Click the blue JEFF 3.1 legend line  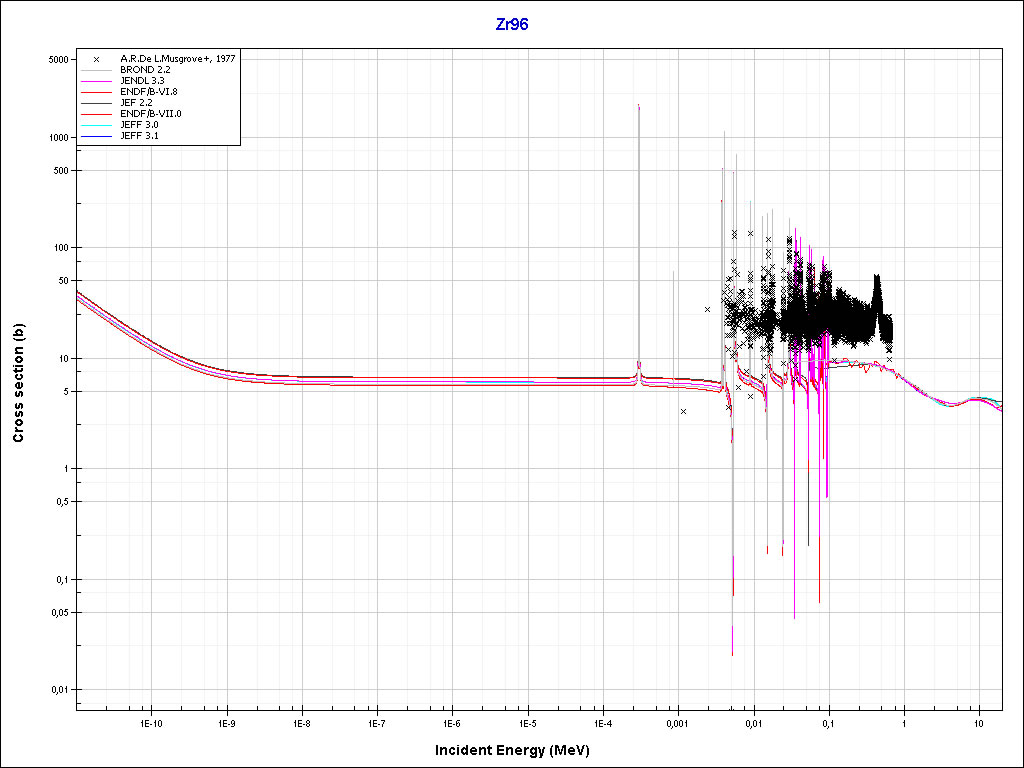pos(96,136)
